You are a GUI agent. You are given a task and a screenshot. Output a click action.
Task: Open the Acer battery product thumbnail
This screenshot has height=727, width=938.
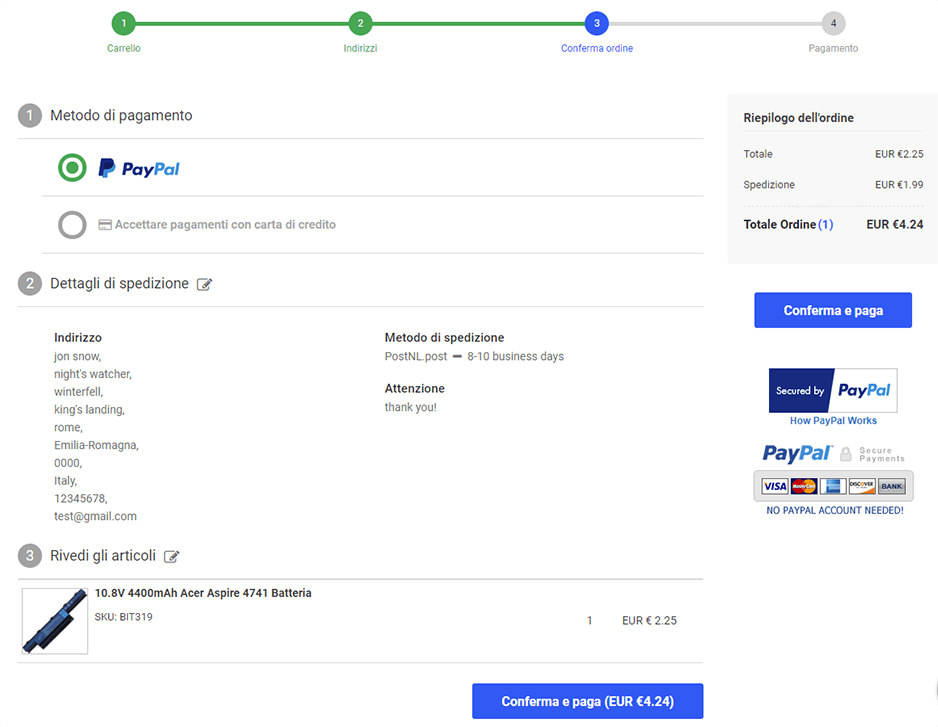pyautogui.click(x=55, y=620)
